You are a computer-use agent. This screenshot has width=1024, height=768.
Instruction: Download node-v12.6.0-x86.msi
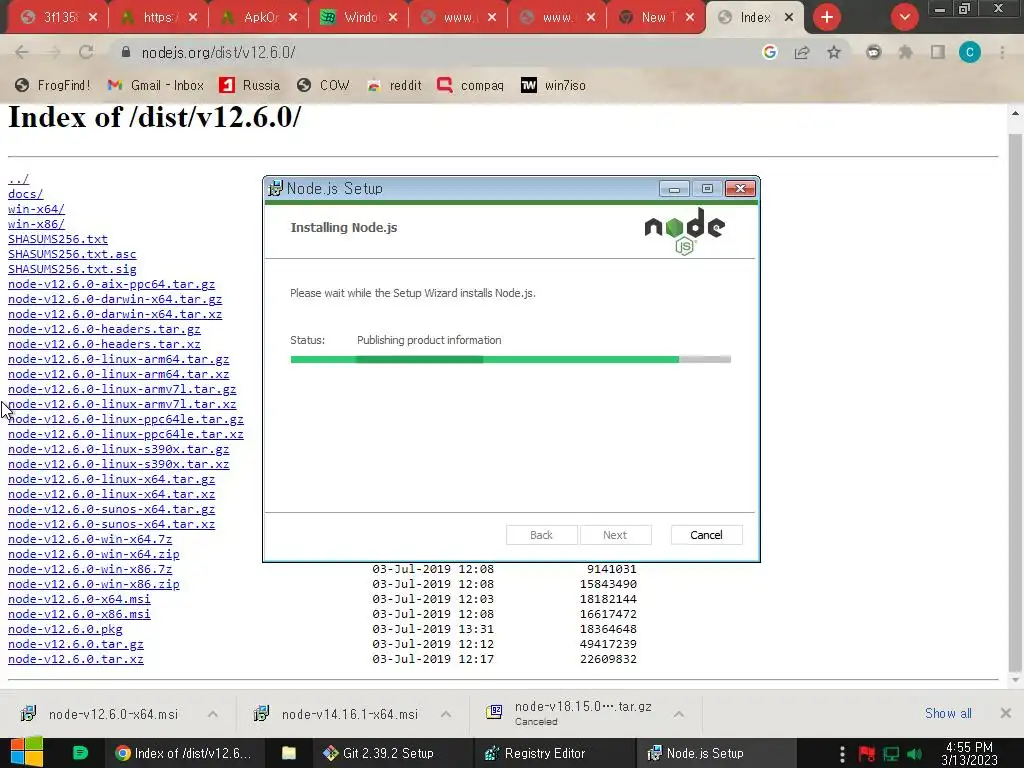pos(79,615)
